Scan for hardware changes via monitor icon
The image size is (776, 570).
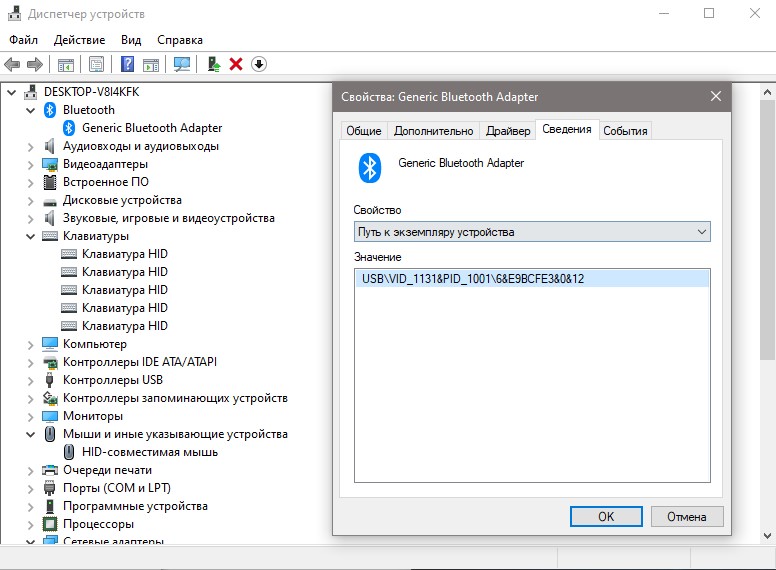pyautogui.click(x=182, y=64)
